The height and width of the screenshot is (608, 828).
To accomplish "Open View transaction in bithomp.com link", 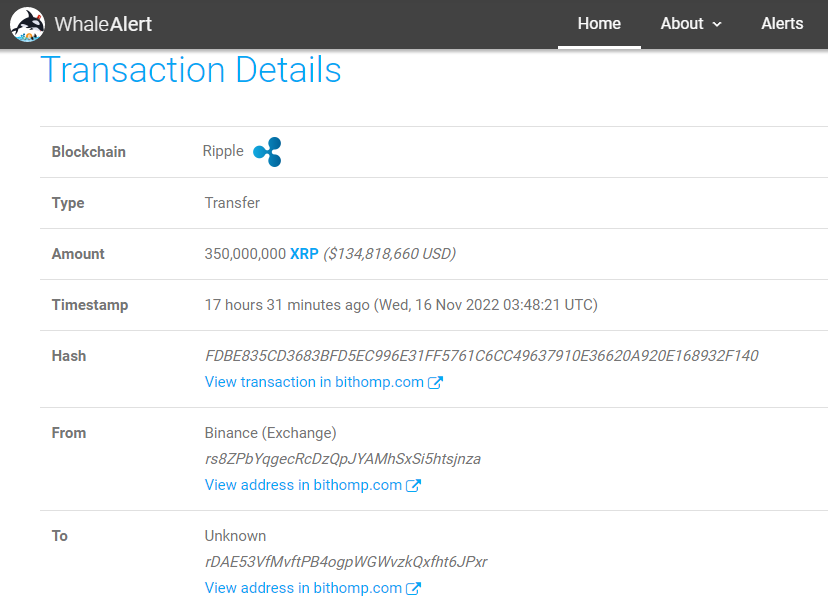I will [x=314, y=382].
